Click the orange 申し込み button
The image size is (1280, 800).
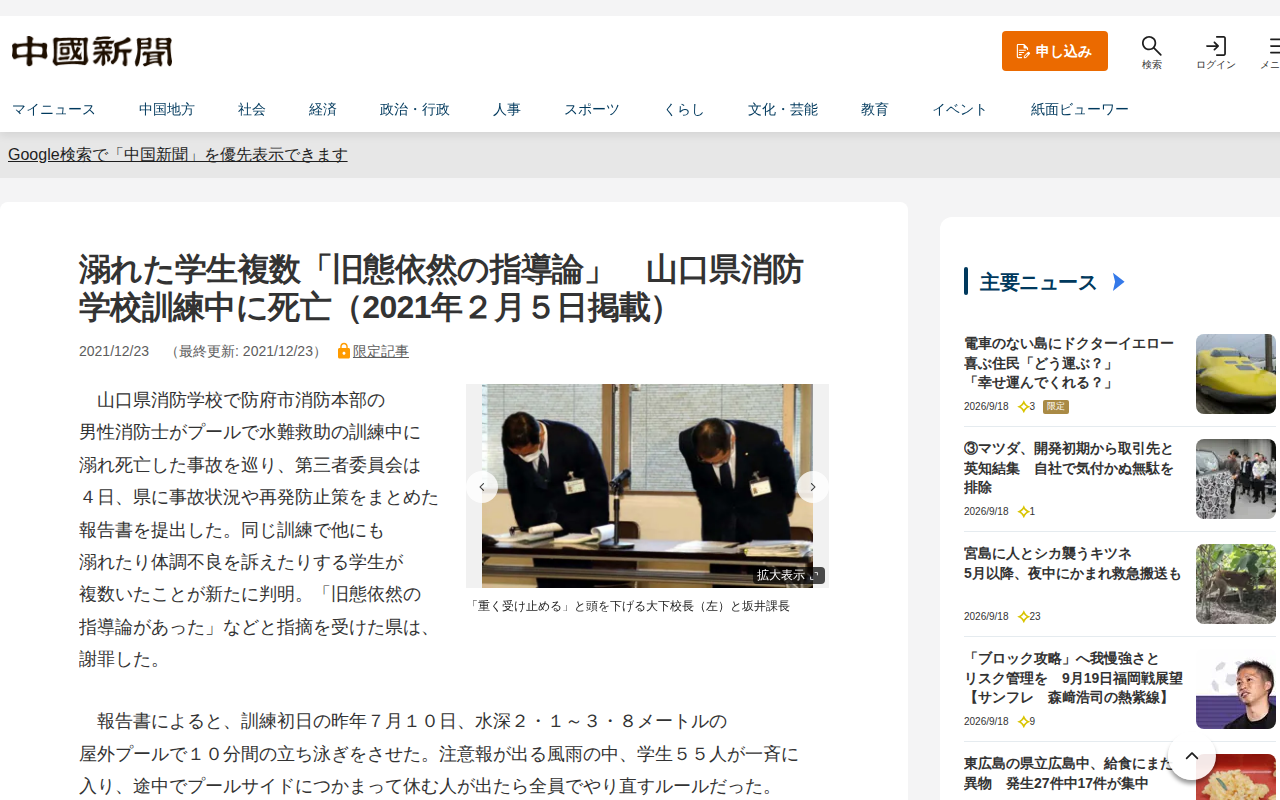coord(1055,51)
